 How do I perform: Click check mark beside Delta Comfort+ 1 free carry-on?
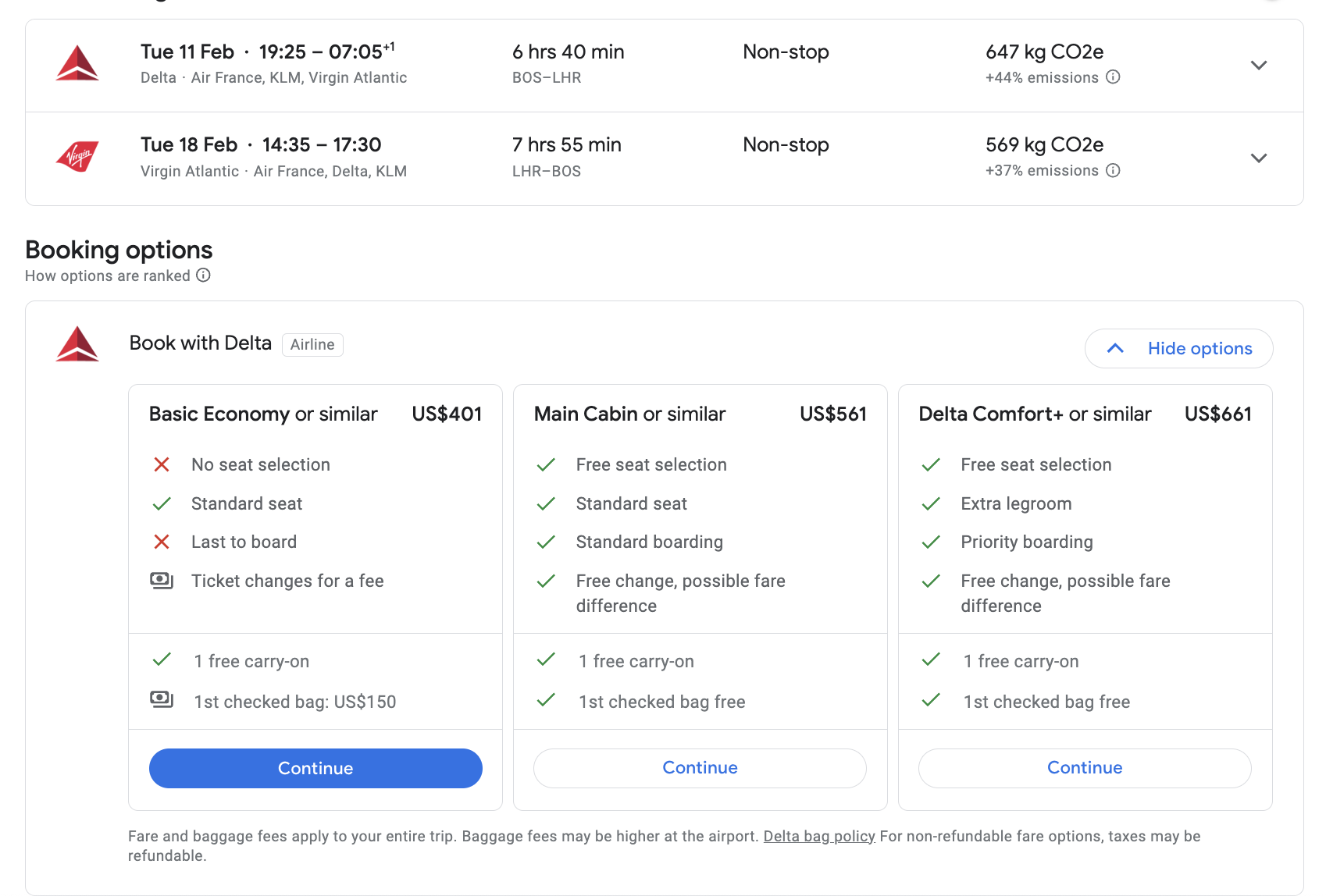coord(931,660)
